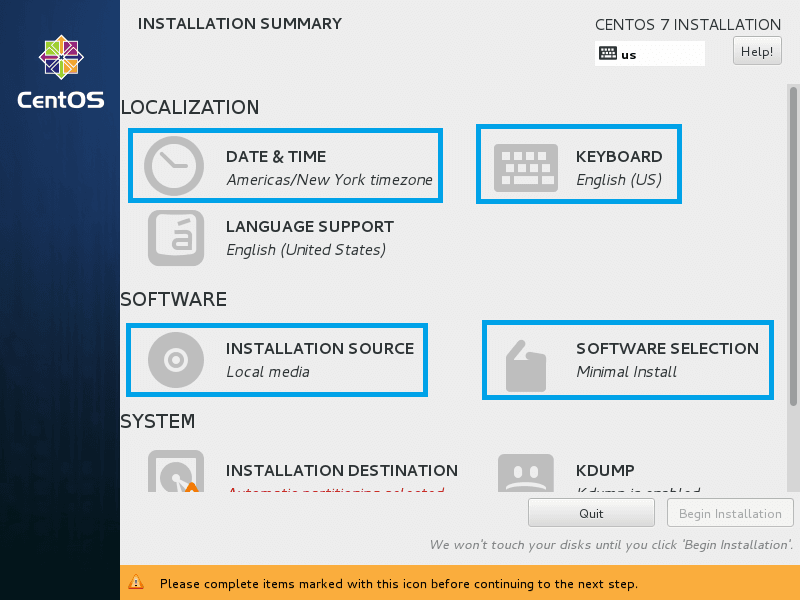Open KDUMP settings label
The image size is (800, 600).
(605, 470)
